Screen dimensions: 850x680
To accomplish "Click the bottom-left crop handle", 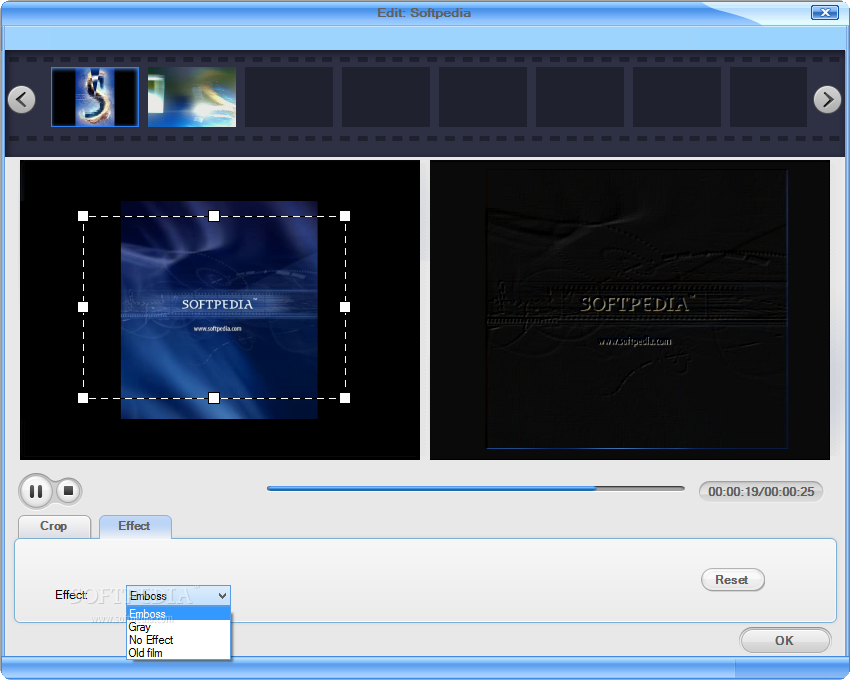I will click(x=83, y=398).
